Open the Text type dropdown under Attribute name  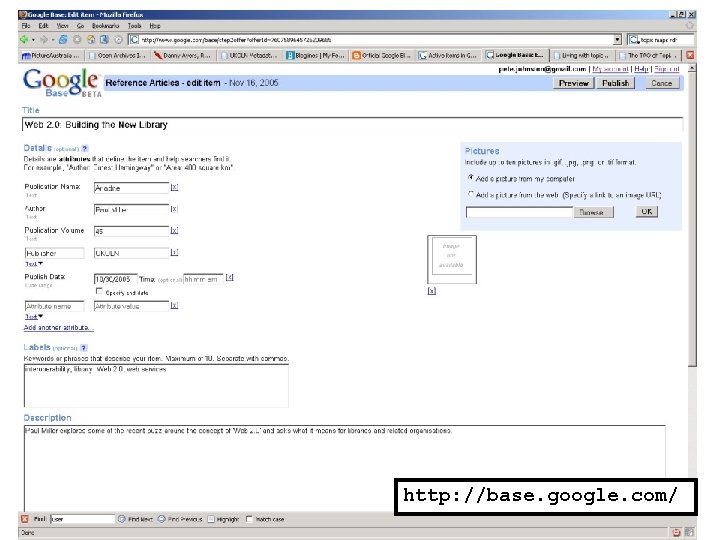click(34, 317)
